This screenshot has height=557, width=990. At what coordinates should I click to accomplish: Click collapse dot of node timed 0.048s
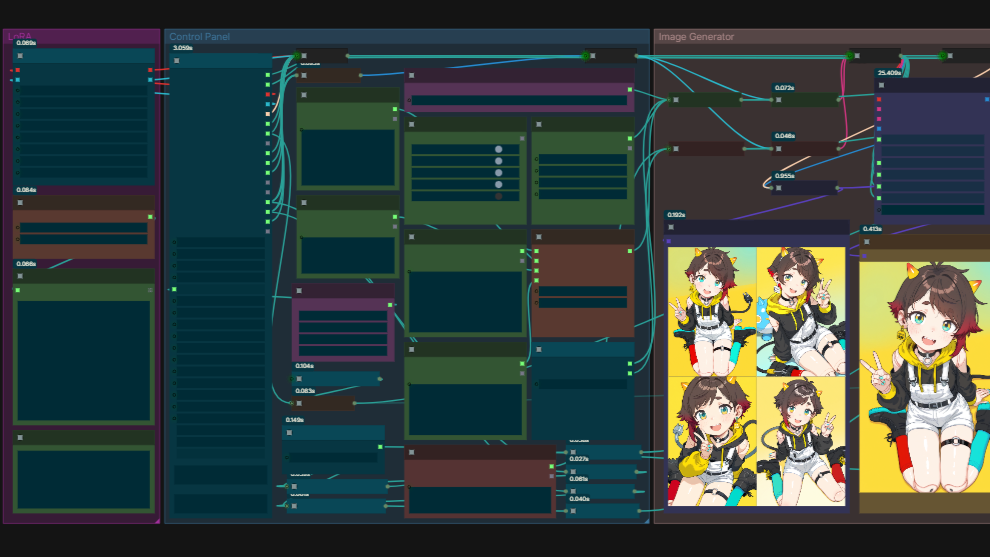pos(778,148)
